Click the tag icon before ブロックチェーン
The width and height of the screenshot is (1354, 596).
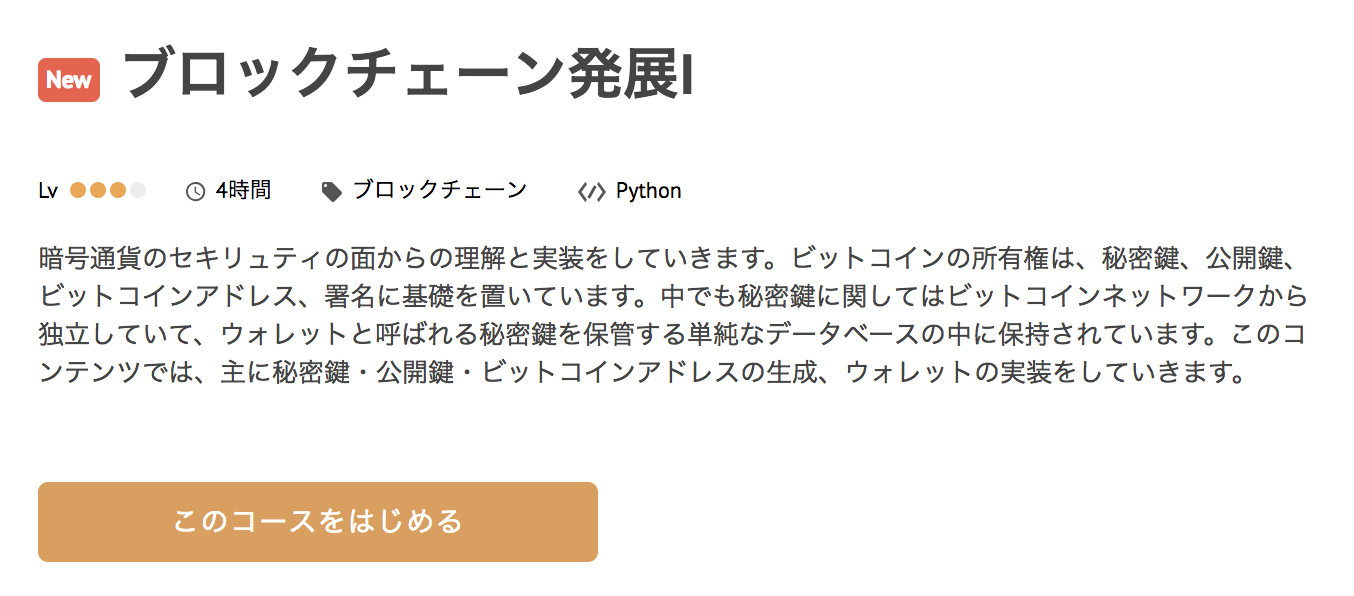click(x=331, y=191)
